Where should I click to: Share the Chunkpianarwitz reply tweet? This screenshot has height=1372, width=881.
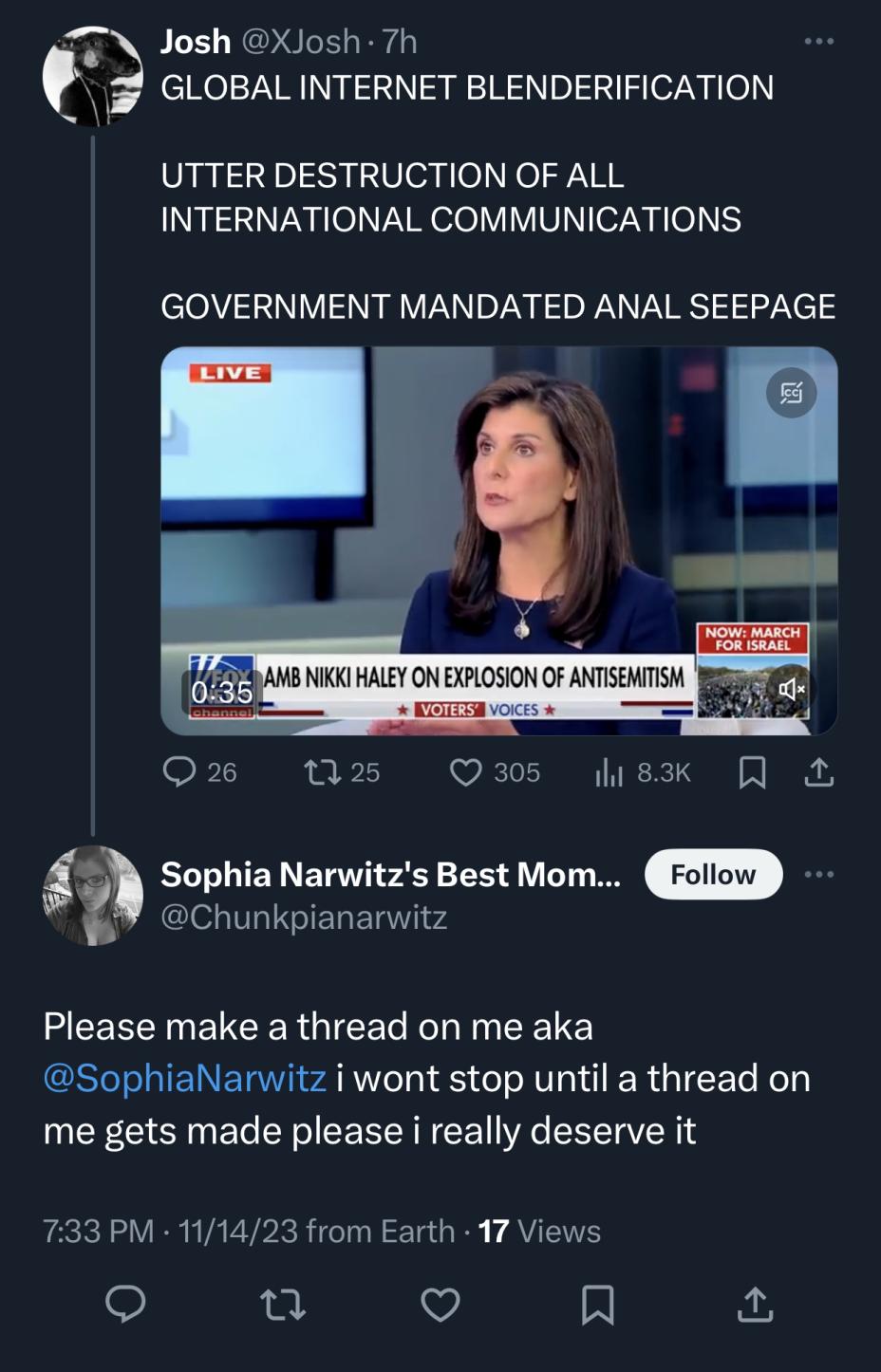[x=755, y=1304]
